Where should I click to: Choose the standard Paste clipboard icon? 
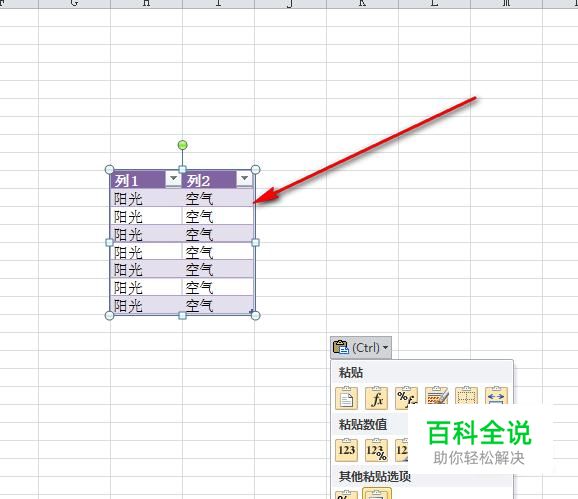347,398
